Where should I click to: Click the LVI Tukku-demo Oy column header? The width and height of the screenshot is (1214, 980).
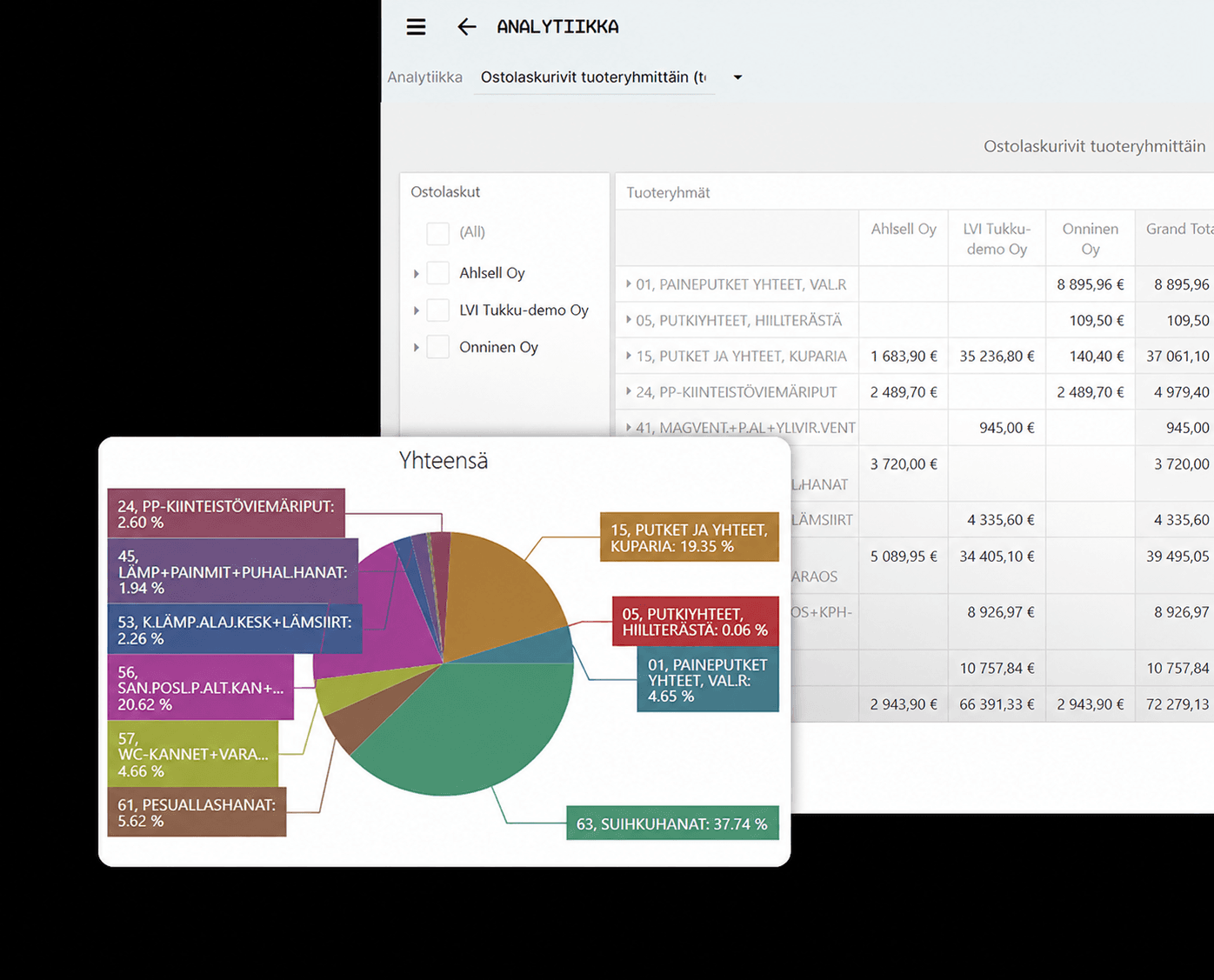tap(997, 238)
